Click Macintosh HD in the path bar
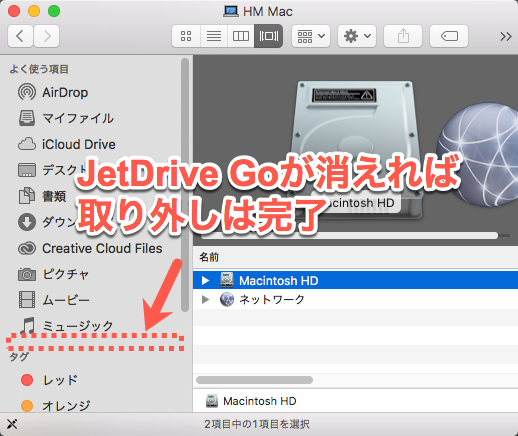The width and height of the screenshot is (518, 436). pos(251,401)
